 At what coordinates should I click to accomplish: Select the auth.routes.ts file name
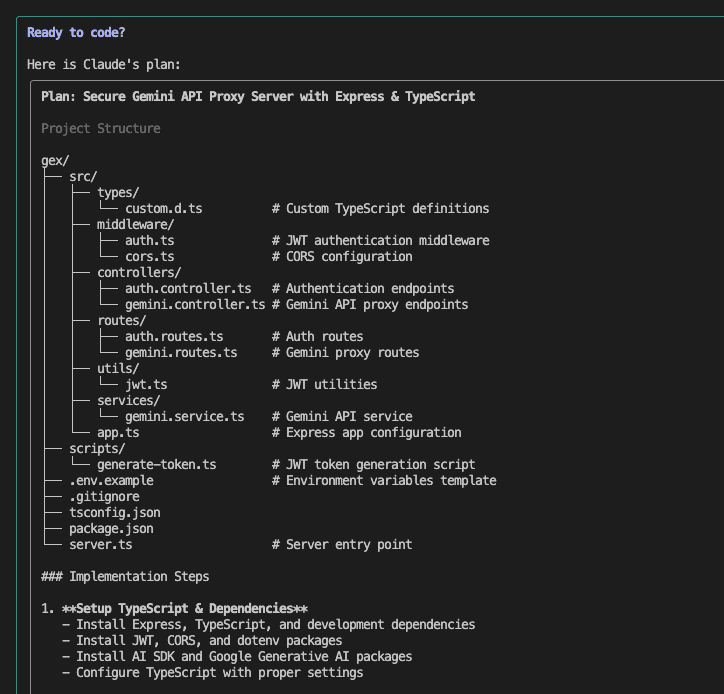pos(174,337)
